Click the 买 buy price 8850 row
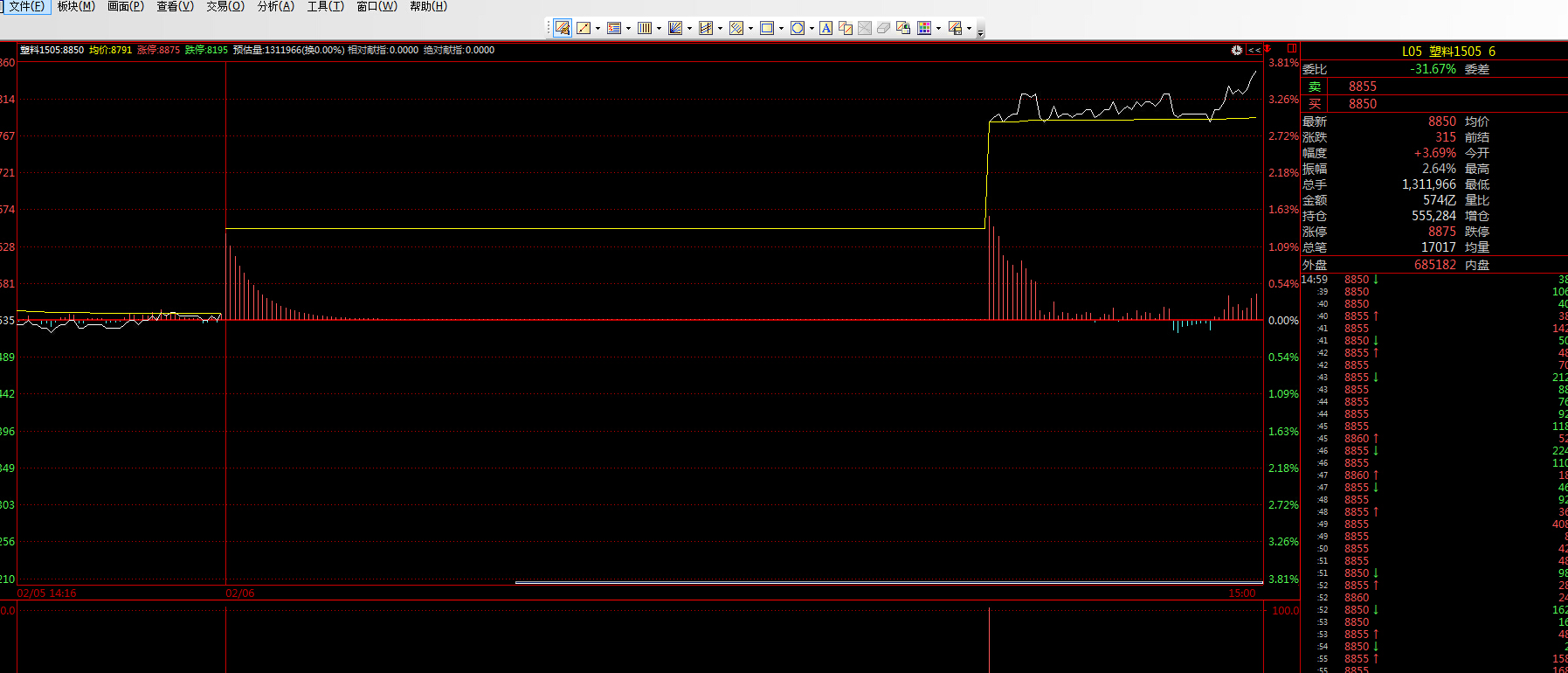Image resolution: width=1568 pixels, height=673 pixels. click(1361, 104)
